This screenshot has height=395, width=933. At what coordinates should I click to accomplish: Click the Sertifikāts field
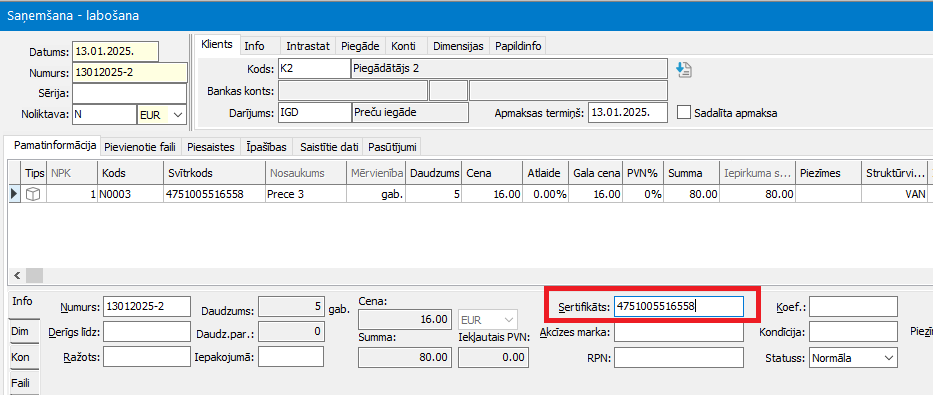pyautogui.click(x=678, y=306)
